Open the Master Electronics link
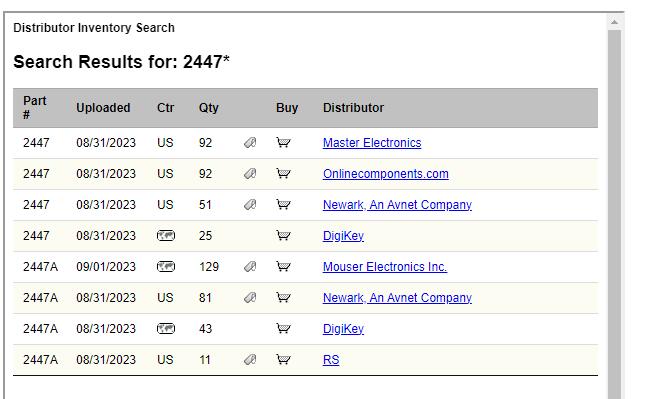Viewport: 650px width, 399px height. pos(372,143)
